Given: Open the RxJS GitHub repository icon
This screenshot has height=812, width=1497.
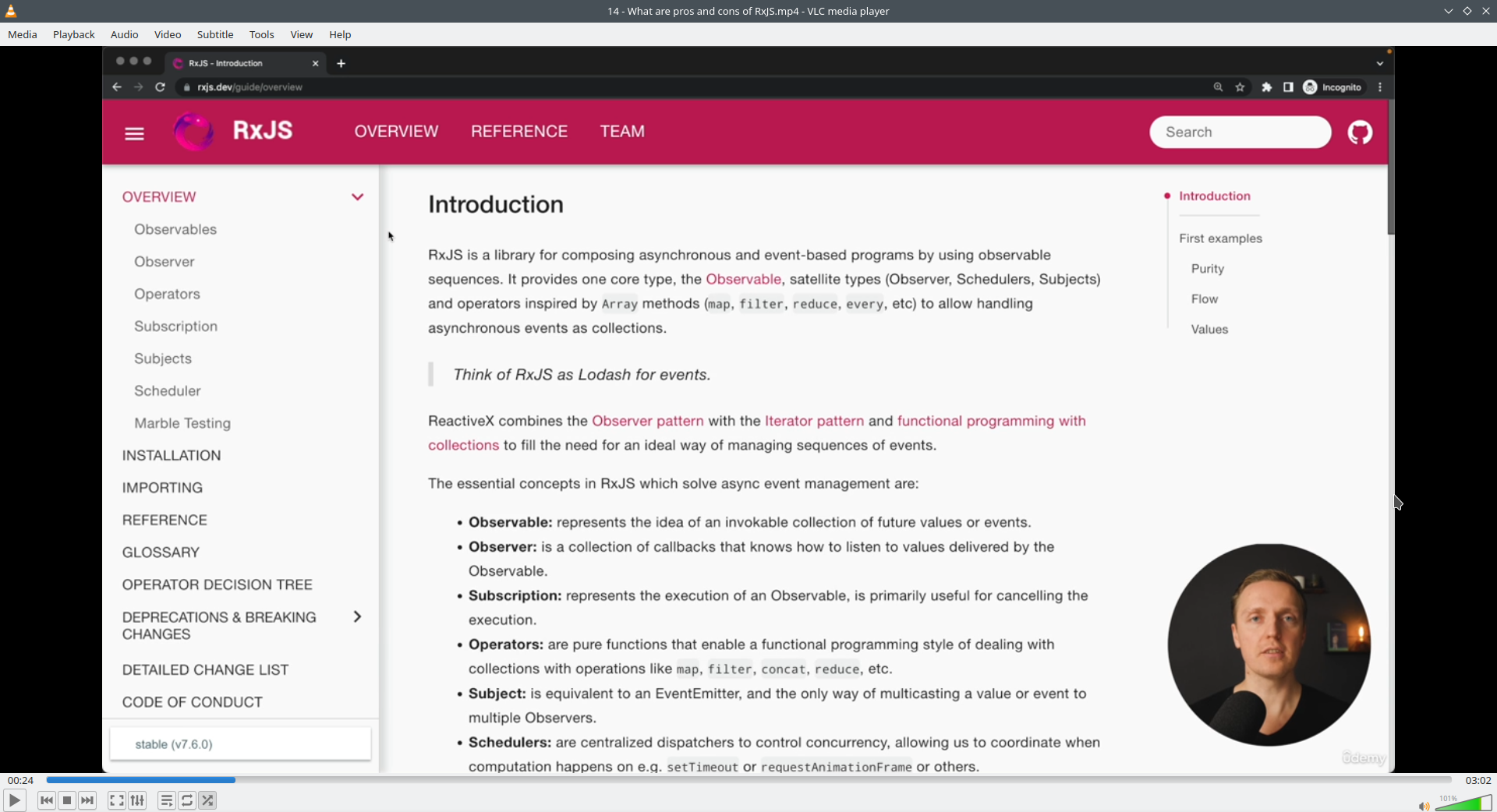Looking at the screenshot, I should click(x=1361, y=132).
